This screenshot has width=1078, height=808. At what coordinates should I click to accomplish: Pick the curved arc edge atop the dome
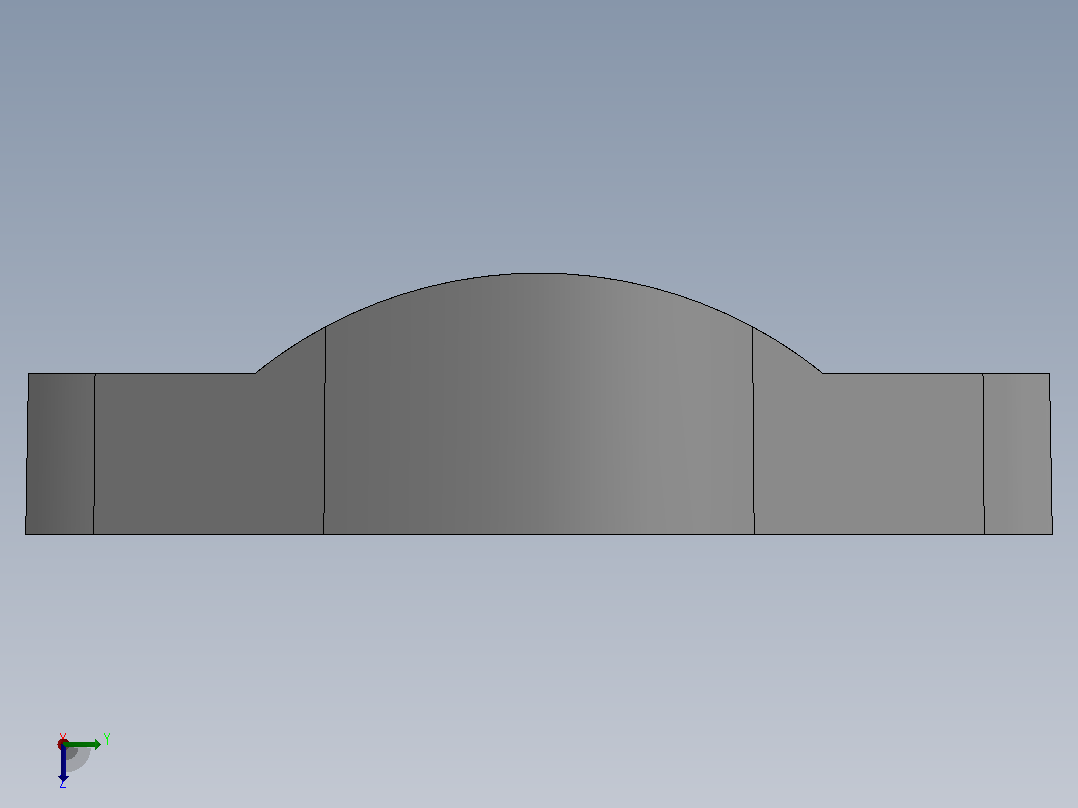pyautogui.click(x=539, y=274)
